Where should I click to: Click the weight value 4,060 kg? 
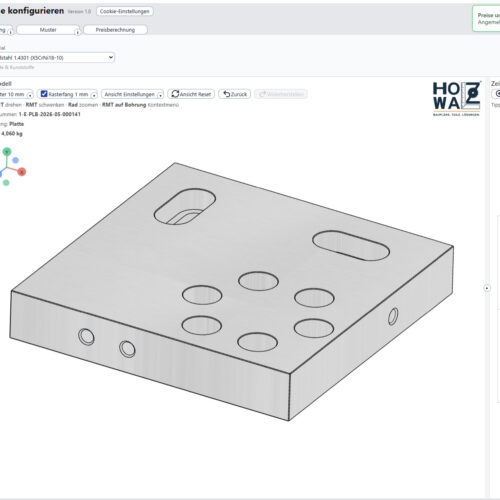pos(12,134)
